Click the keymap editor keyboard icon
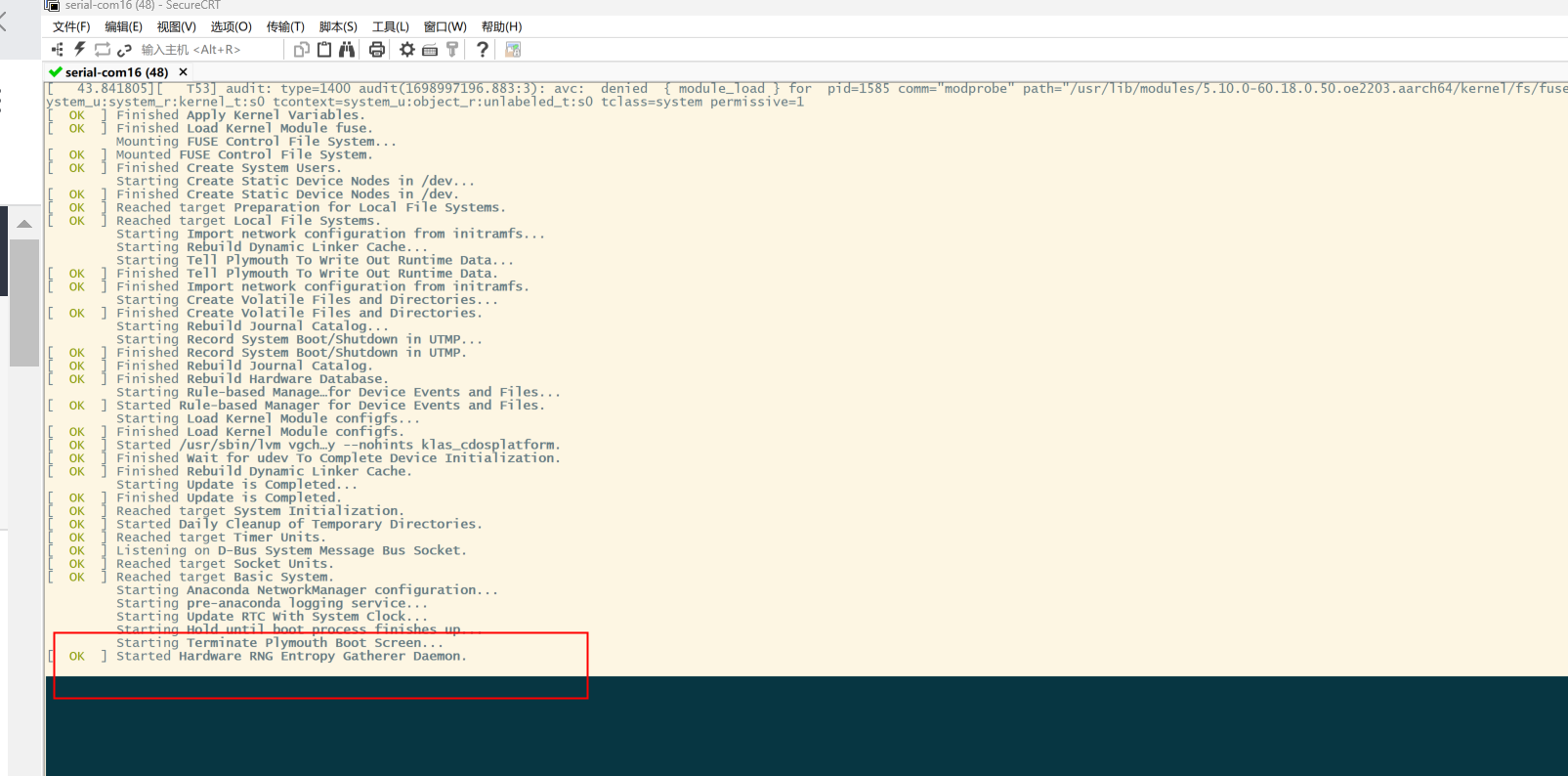The image size is (1568, 776). (x=430, y=50)
